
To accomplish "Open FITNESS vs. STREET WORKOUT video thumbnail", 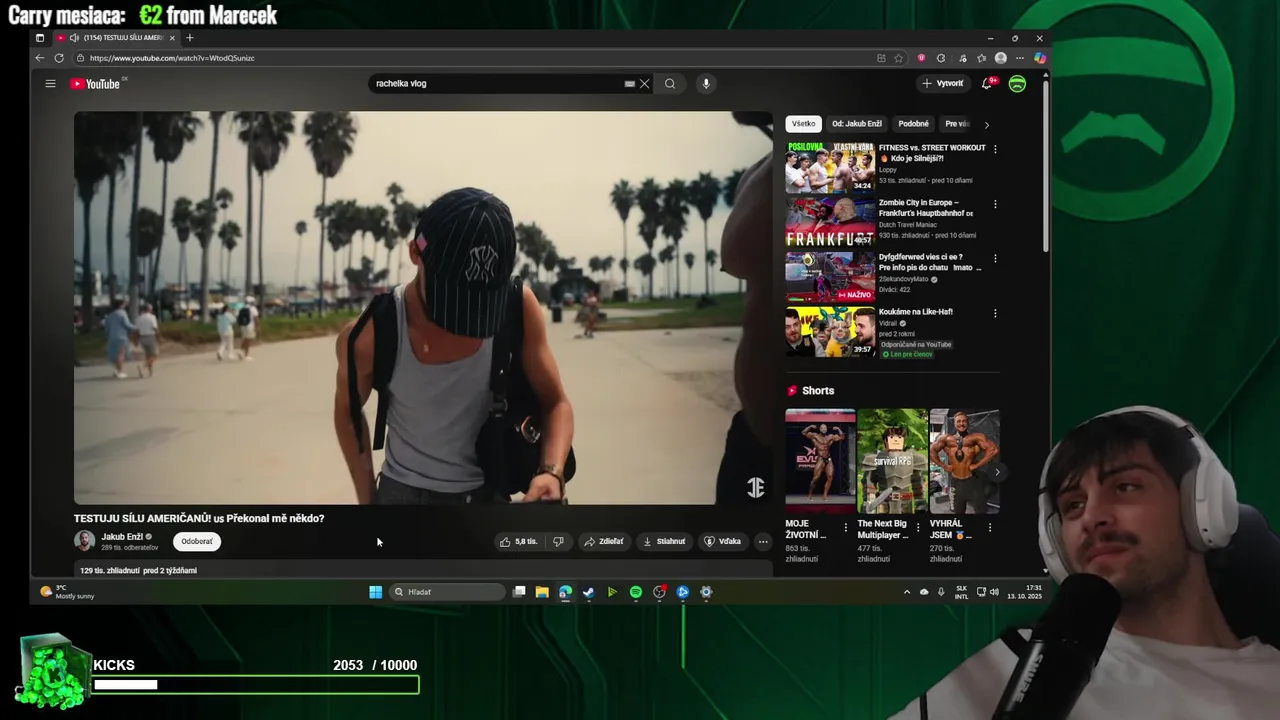I will pyautogui.click(x=830, y=167).
